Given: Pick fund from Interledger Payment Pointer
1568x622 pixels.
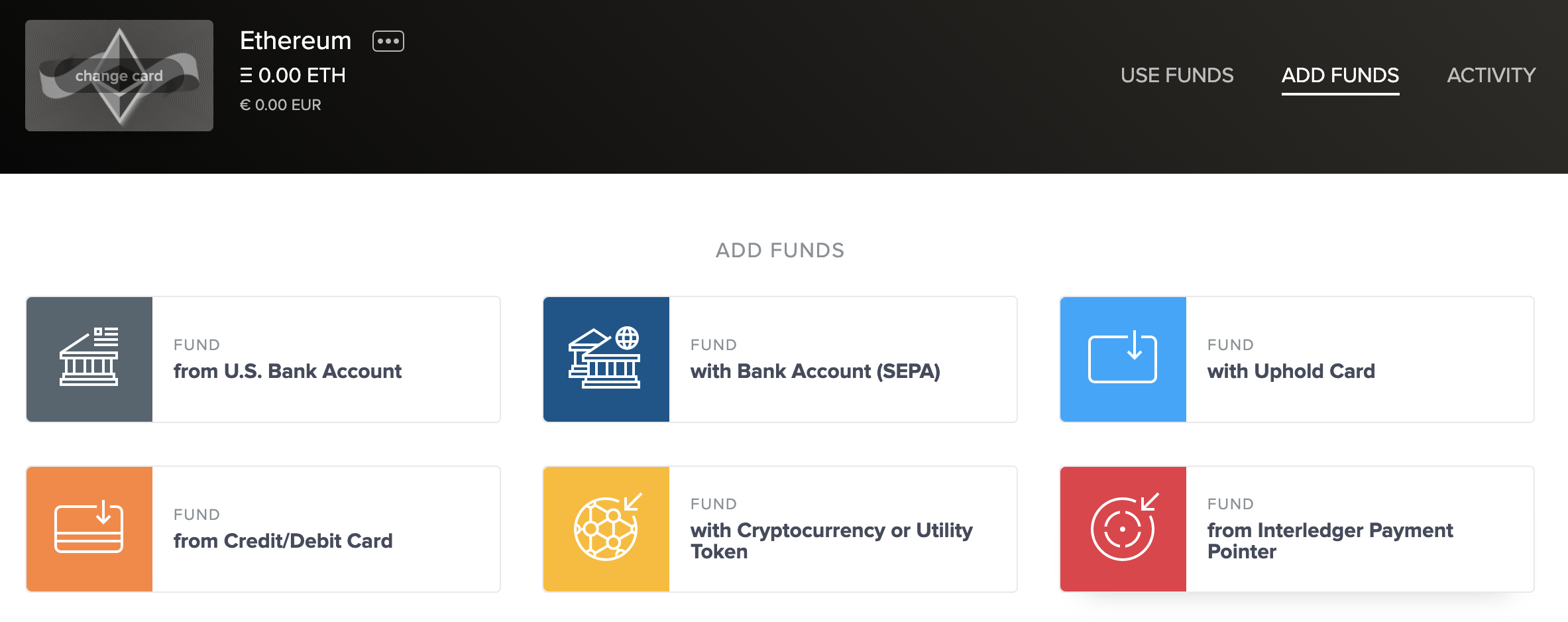Looking at the screenshot, I should coord(1329,540).
